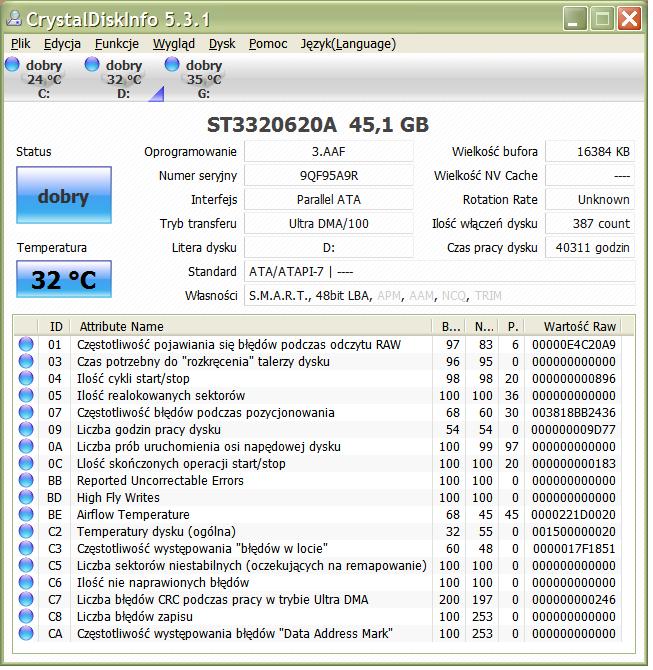
Task: Click the serial number field 9QF95A9R
Action: (329, 176)
